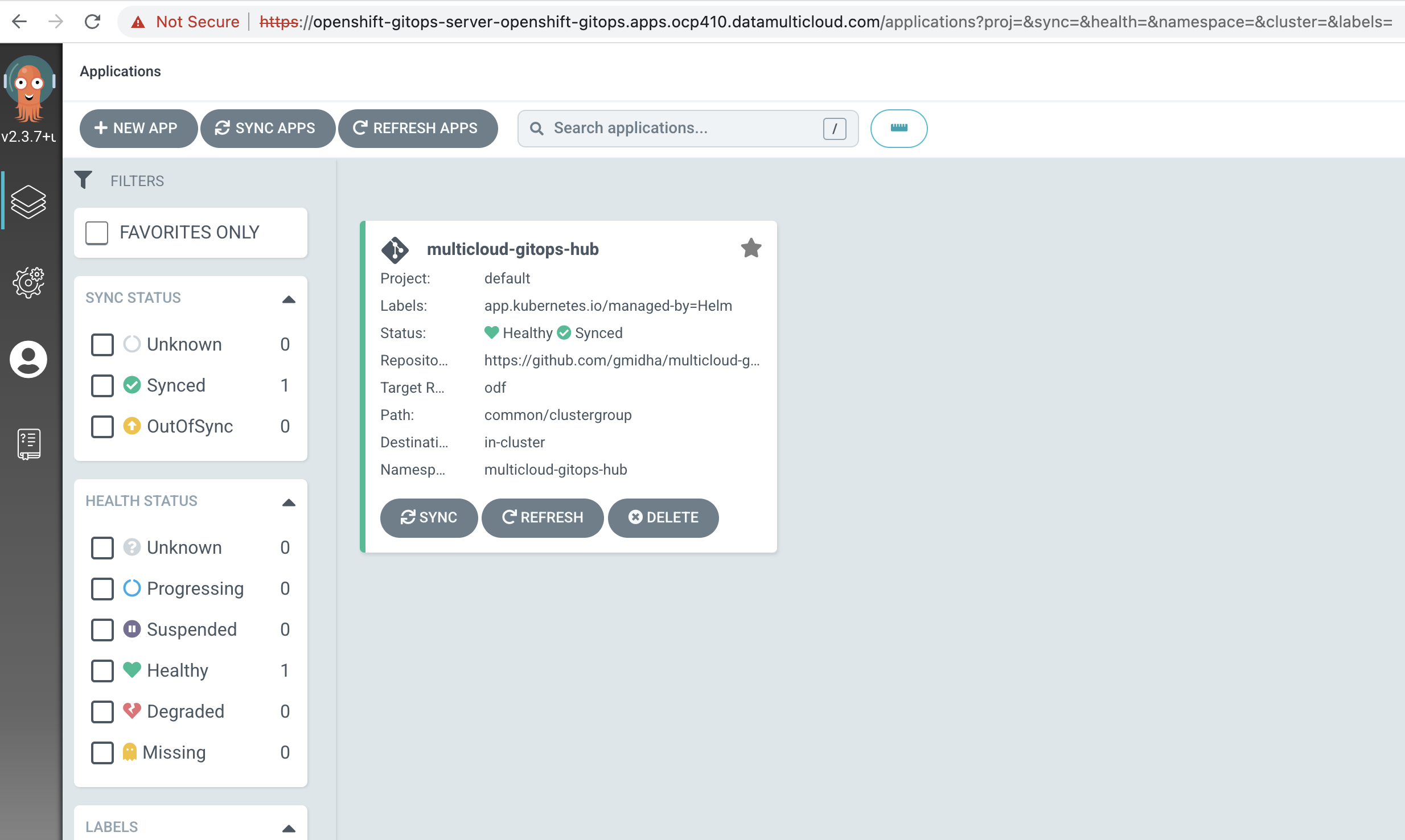Click the project value 'default'
Screen dimensions: 1405x840
click(507, 278)
